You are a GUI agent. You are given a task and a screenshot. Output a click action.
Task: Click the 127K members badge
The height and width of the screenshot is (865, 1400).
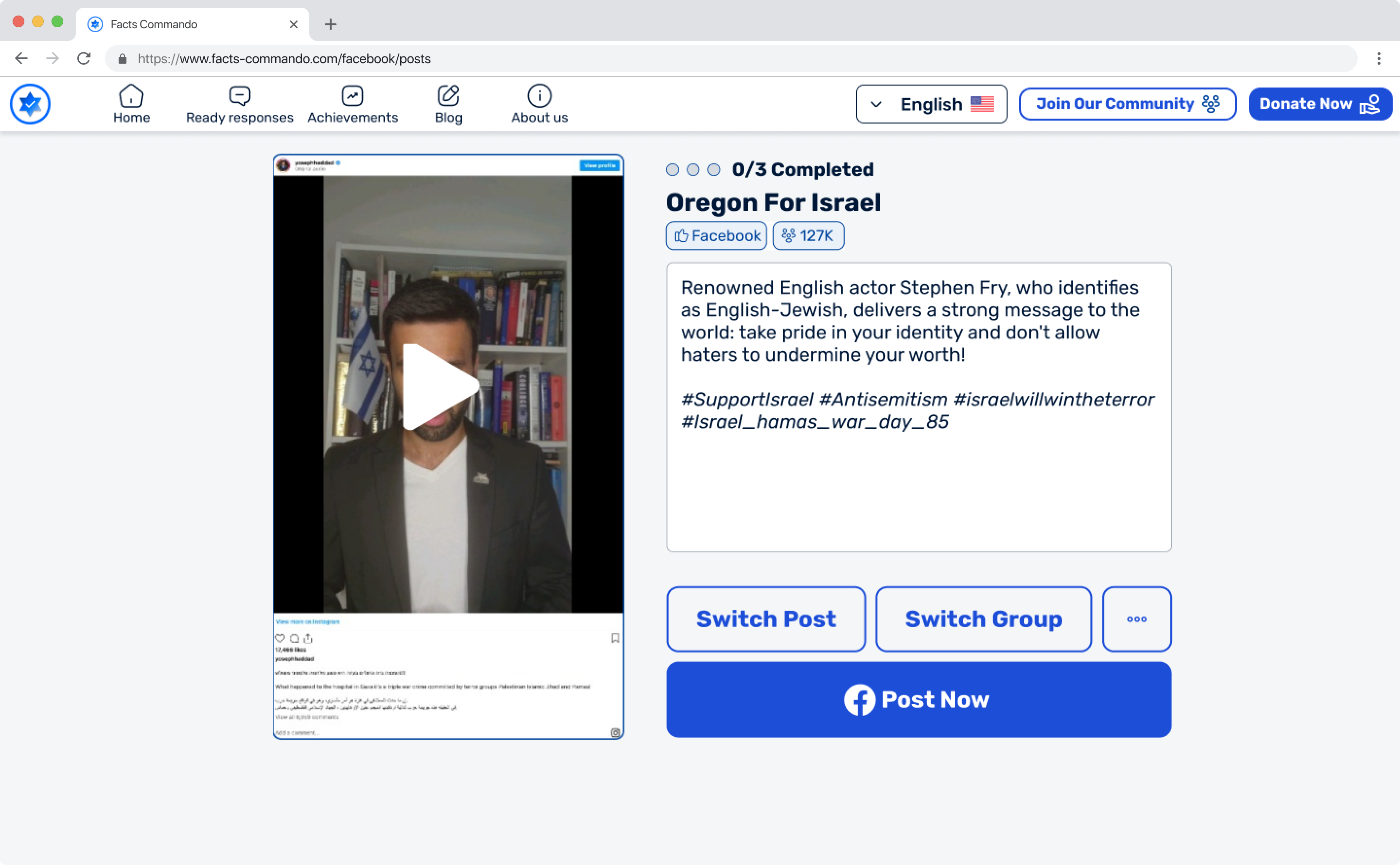pos(808,236)
